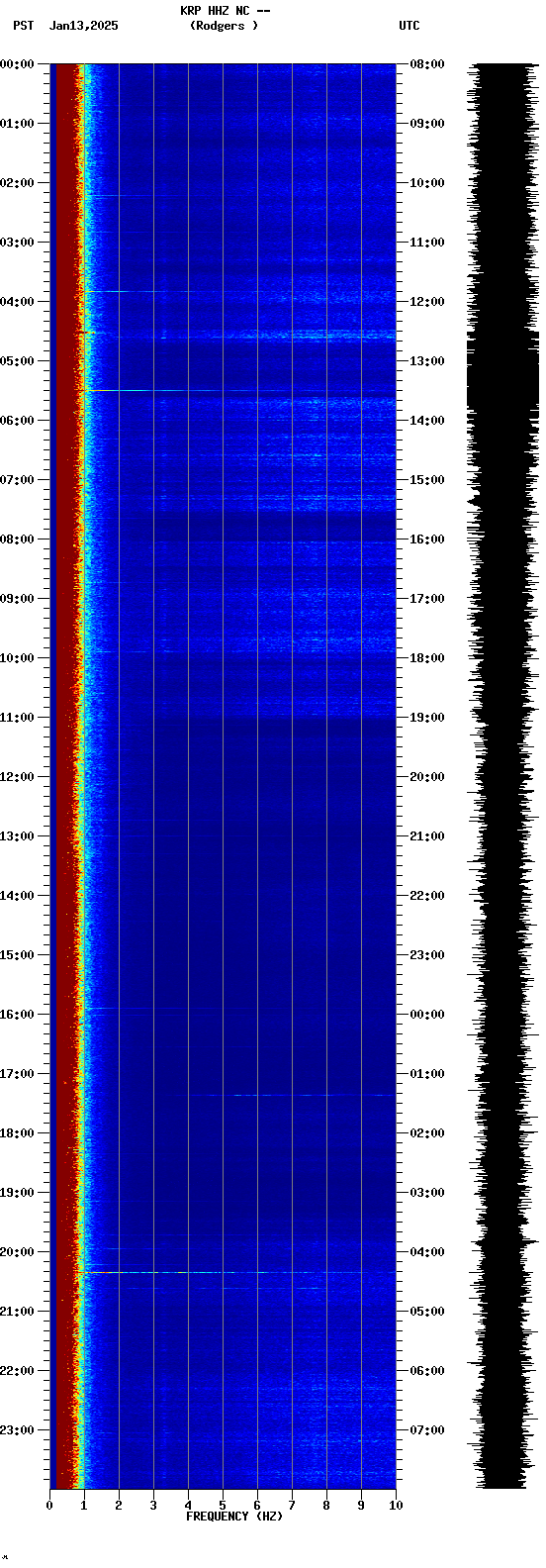Click the 02:00 PST time label

point(18,183)
